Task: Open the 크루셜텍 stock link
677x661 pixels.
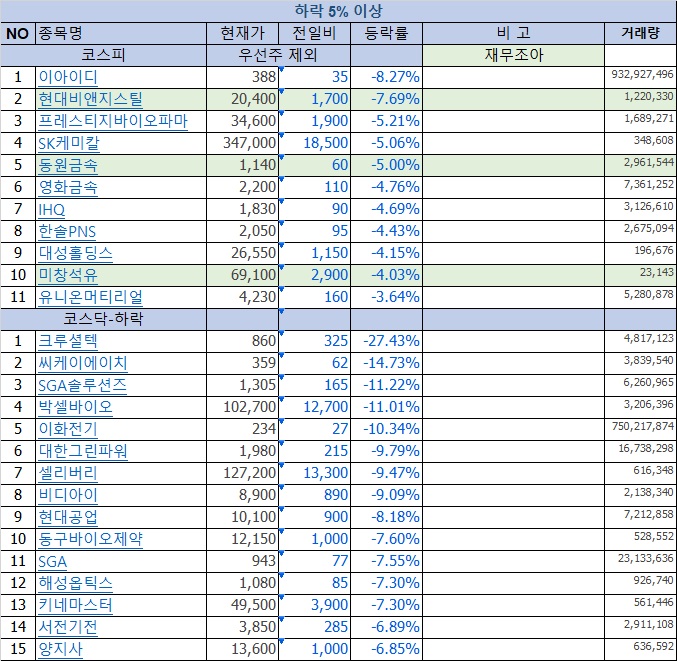Action: pos(68,342)
